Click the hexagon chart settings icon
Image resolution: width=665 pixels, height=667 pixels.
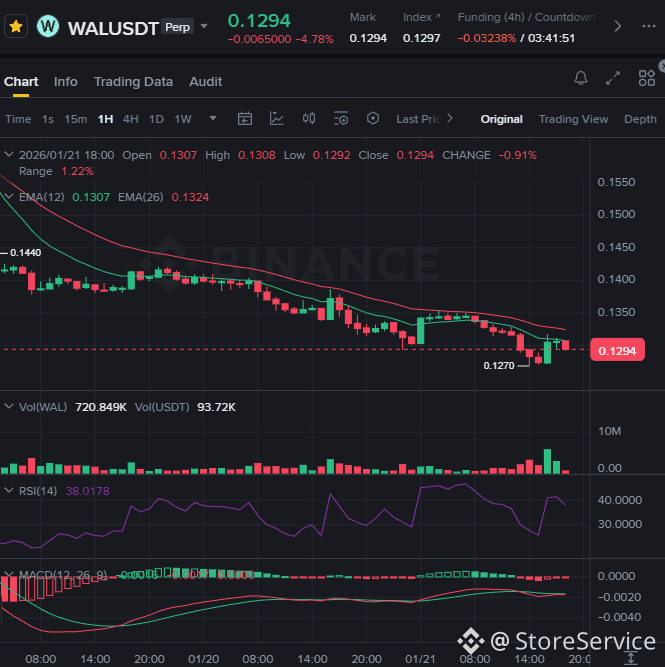373,118
